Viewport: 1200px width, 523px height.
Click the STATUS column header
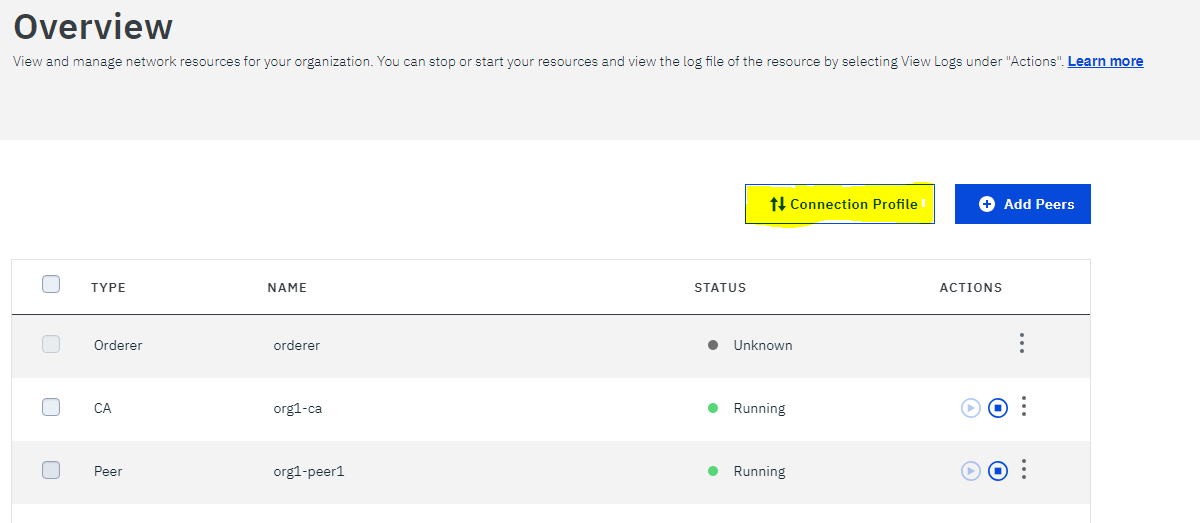(720, 288)
